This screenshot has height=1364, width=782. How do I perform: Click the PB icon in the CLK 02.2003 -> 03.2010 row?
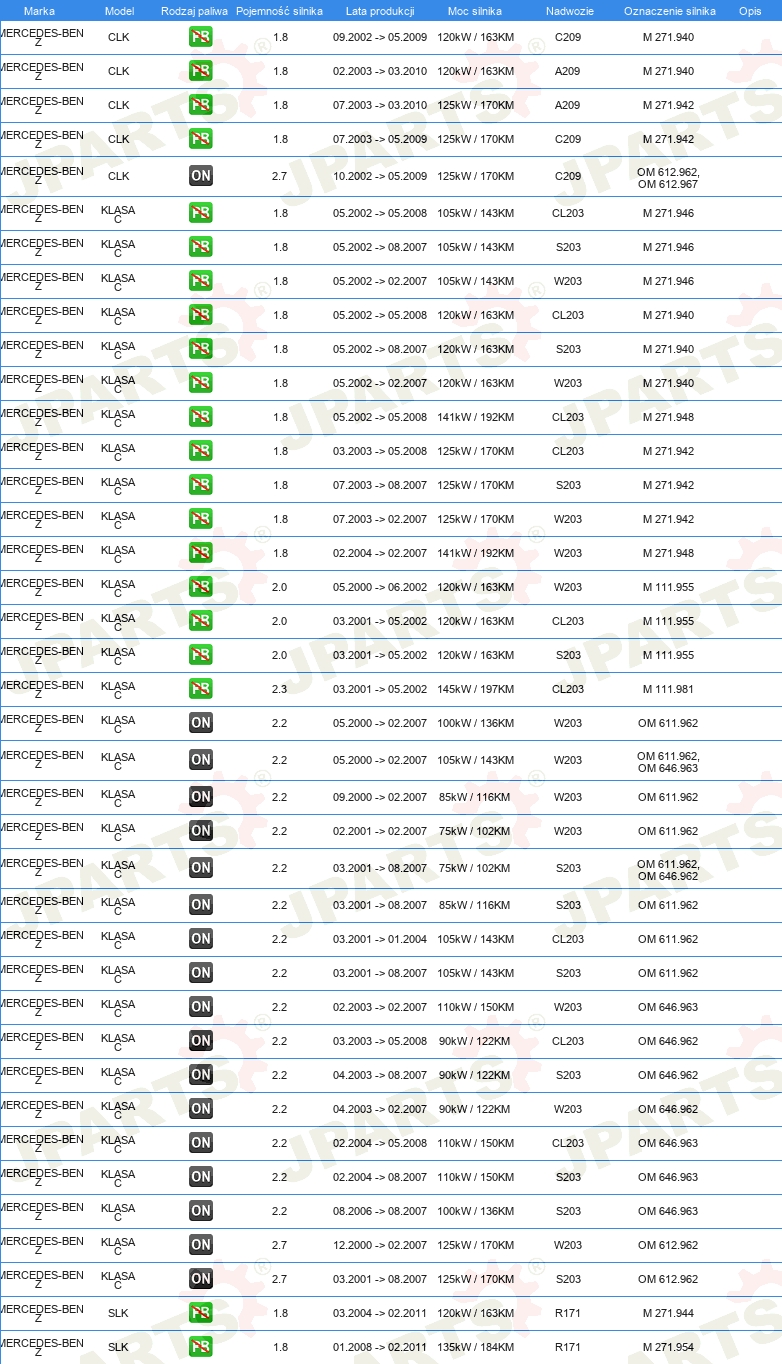click(x=200, y=71)
